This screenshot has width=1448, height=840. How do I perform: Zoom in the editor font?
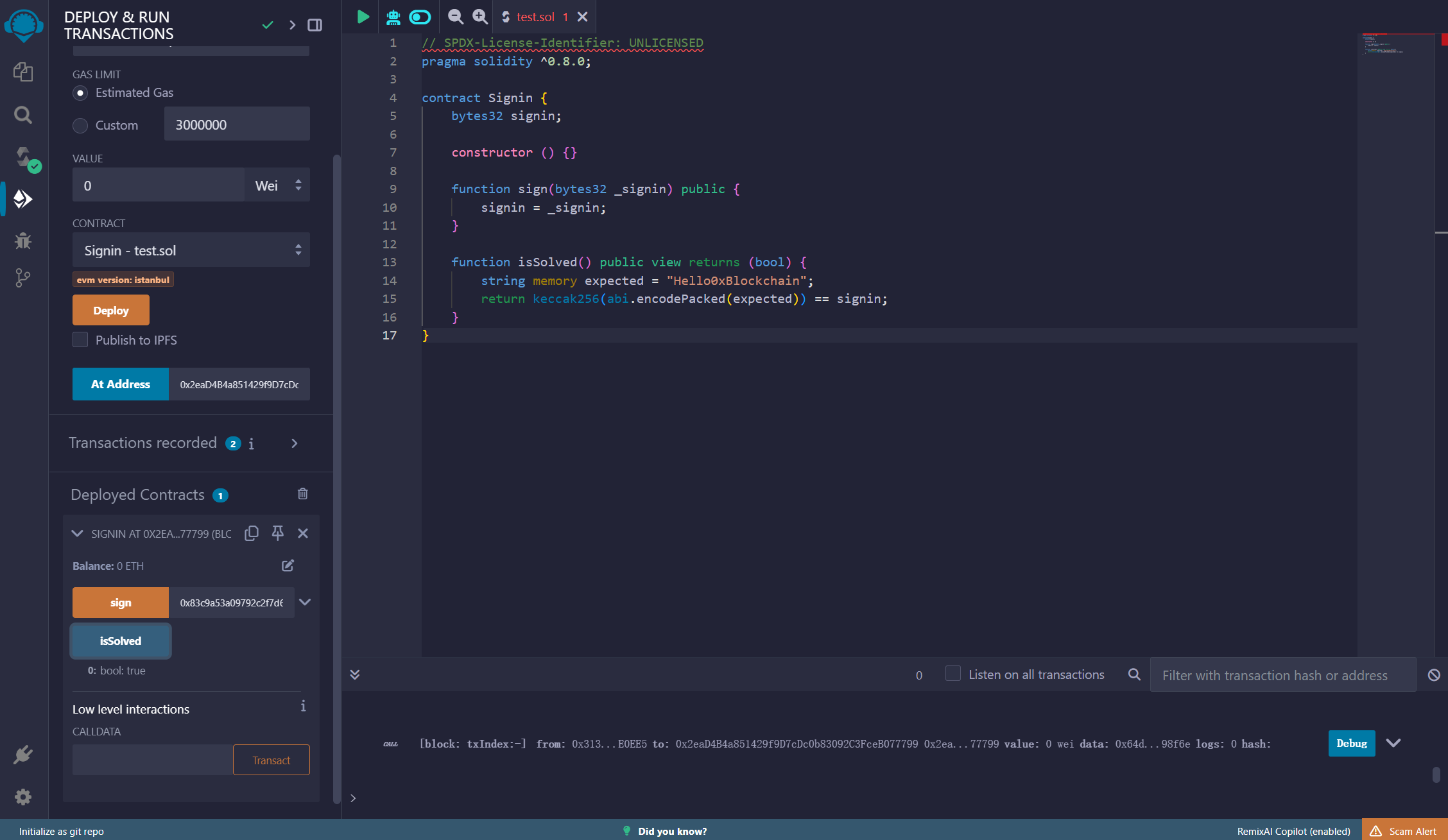480,17
